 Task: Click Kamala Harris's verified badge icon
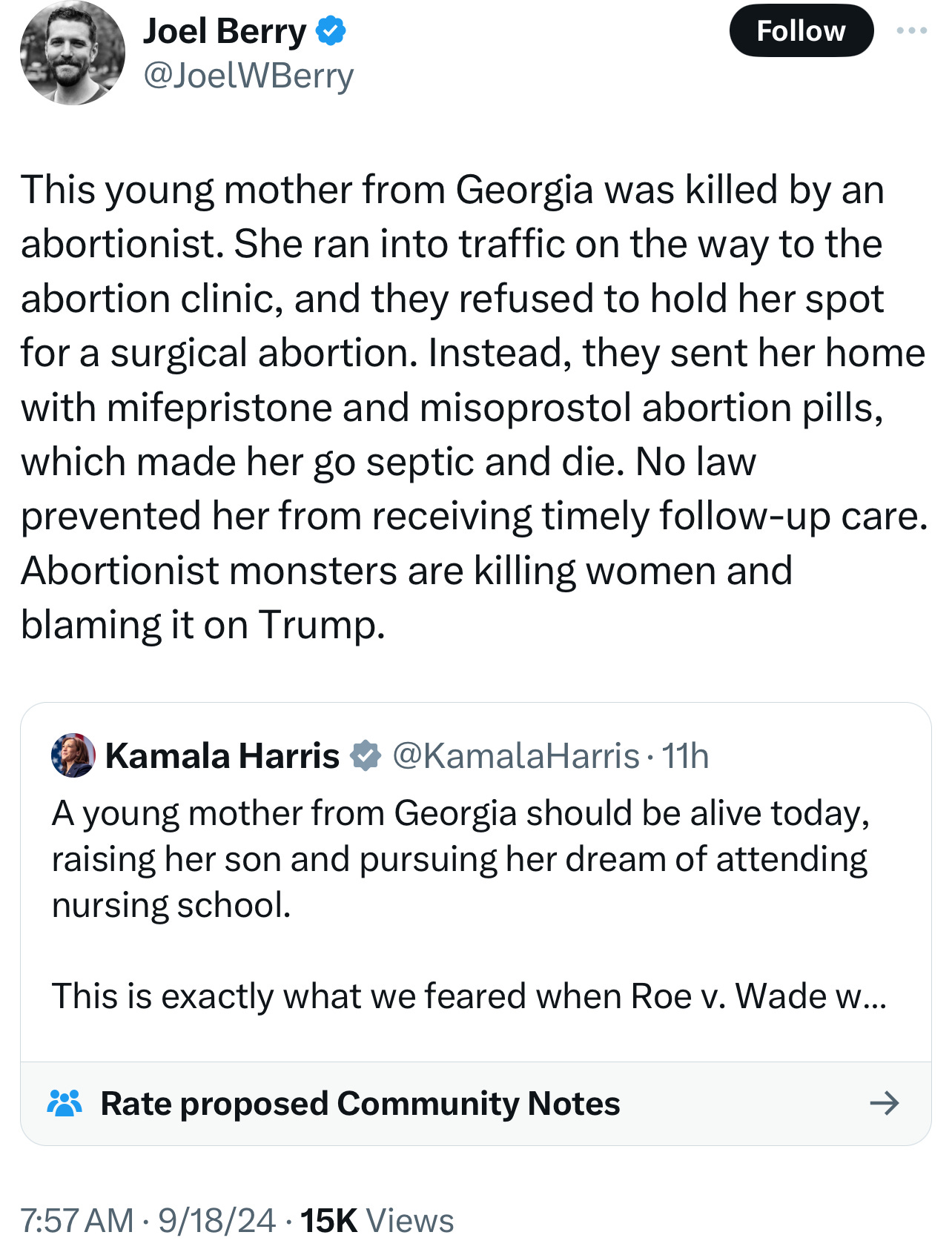366,756
